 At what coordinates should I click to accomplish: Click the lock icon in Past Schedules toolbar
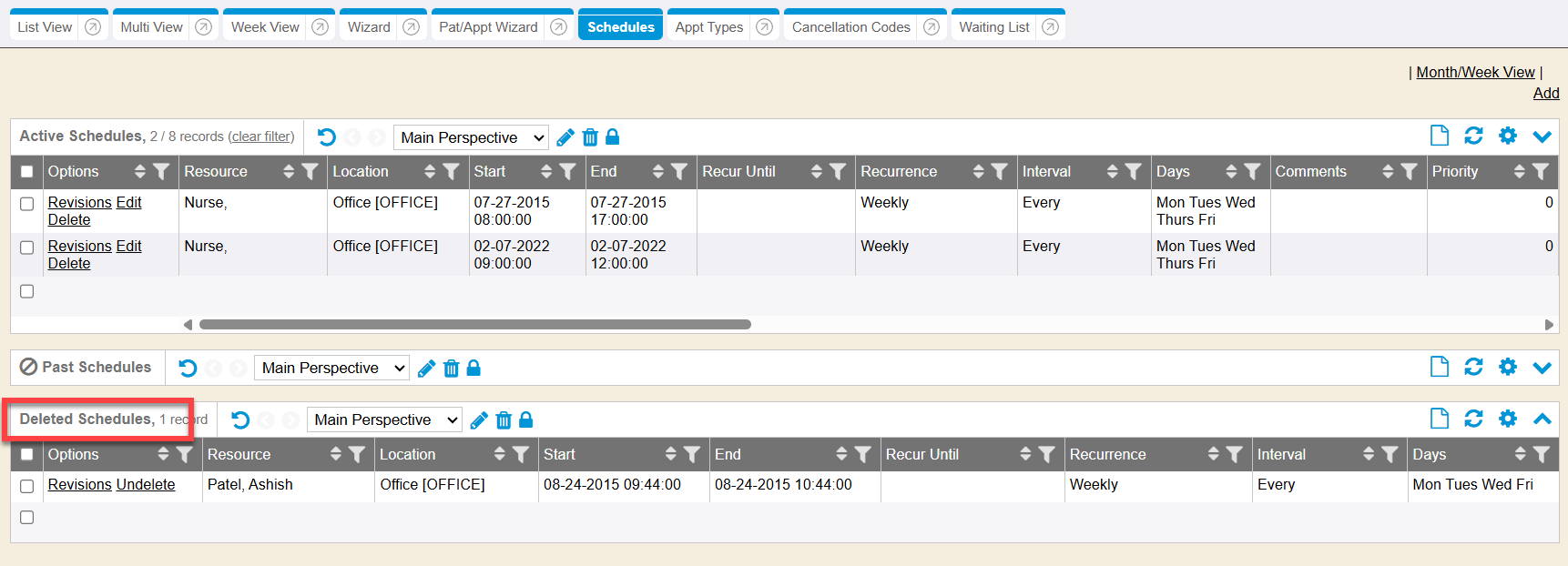tap(473, 368)
